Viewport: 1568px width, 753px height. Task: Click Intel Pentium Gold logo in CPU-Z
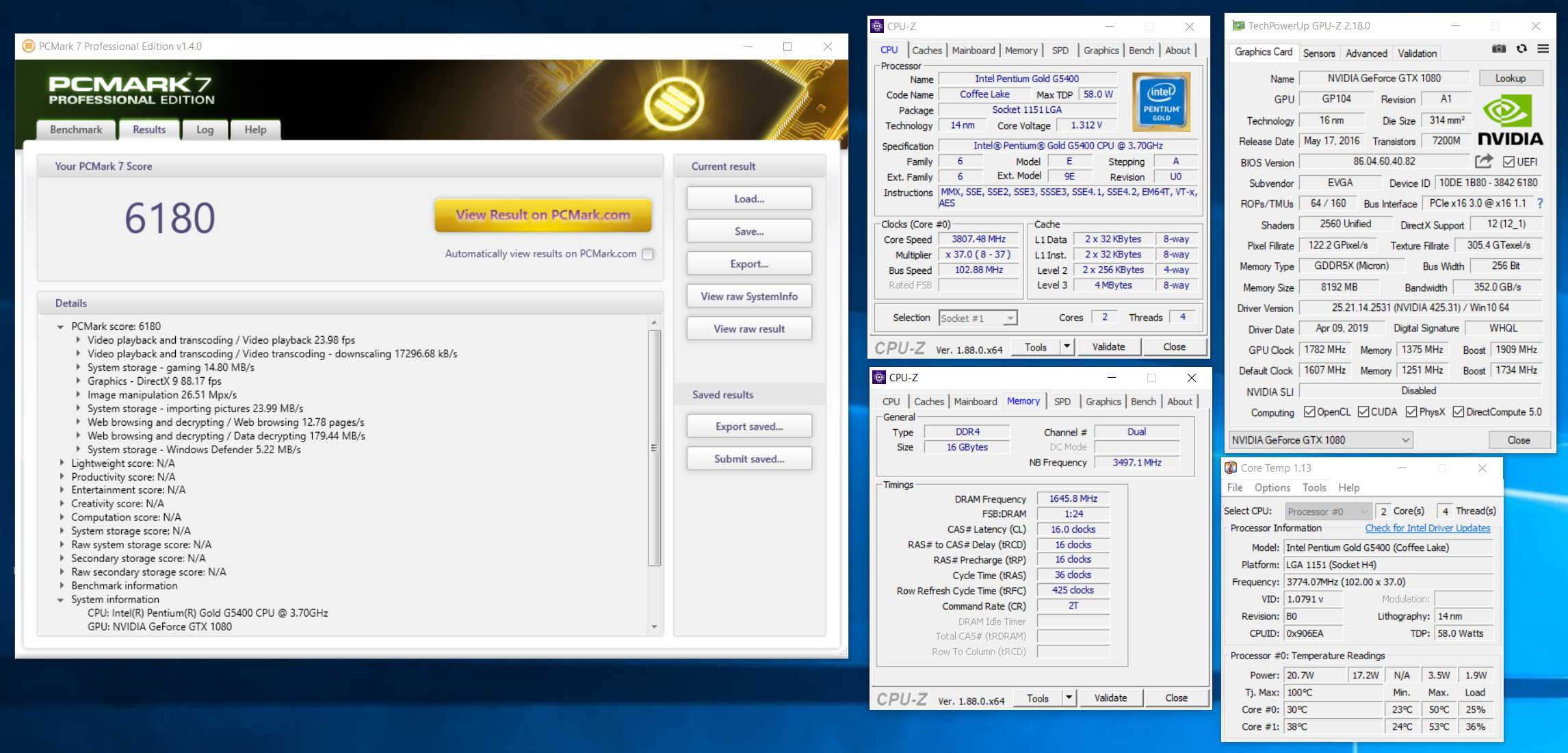1161,102
